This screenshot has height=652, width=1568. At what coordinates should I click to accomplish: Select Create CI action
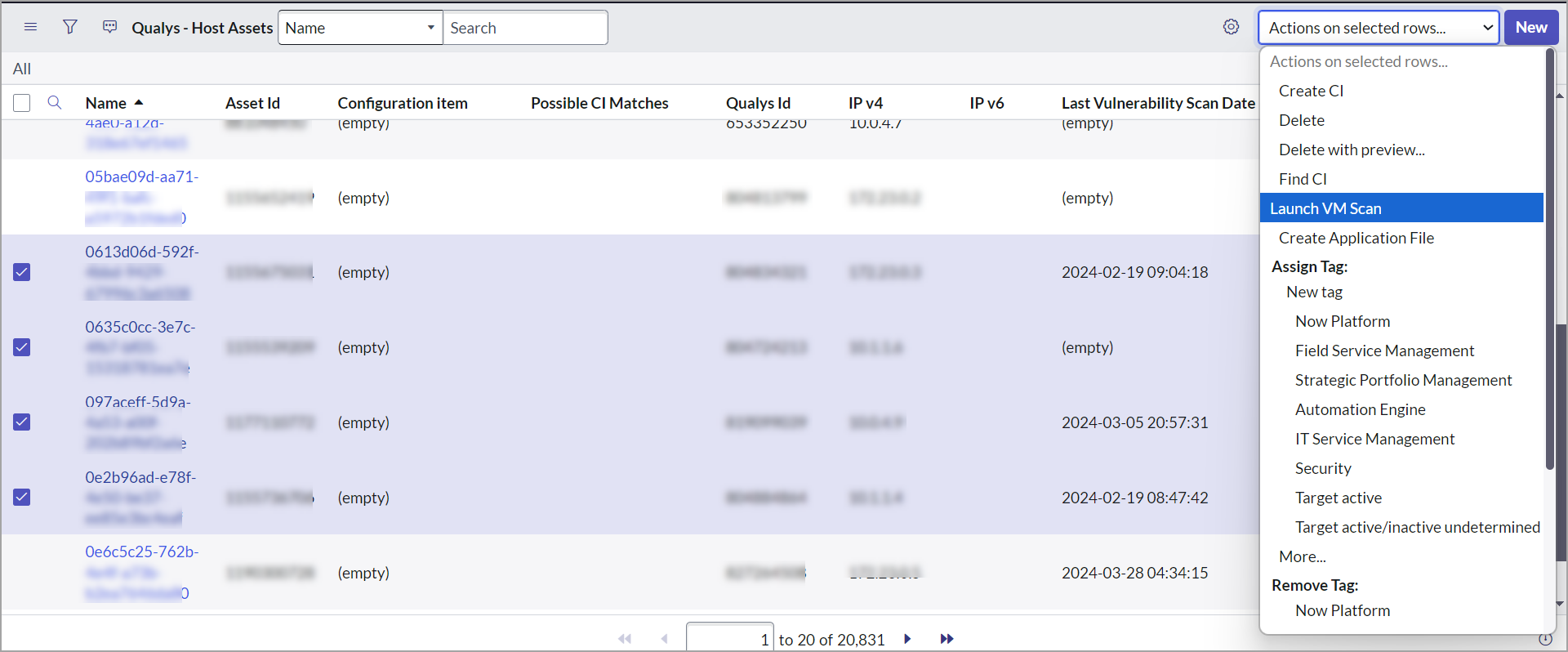point(1311,91)
